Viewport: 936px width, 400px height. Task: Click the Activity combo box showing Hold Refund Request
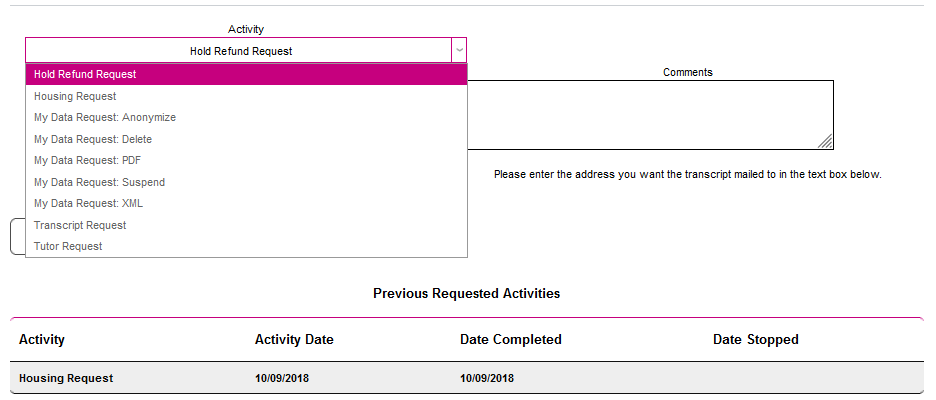pyautogui.click(x=240, y=51)
